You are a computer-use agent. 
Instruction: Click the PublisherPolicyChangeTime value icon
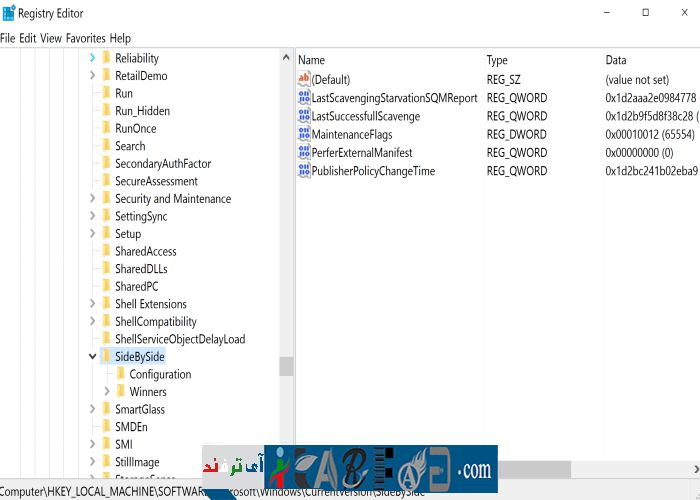[304, 171]
